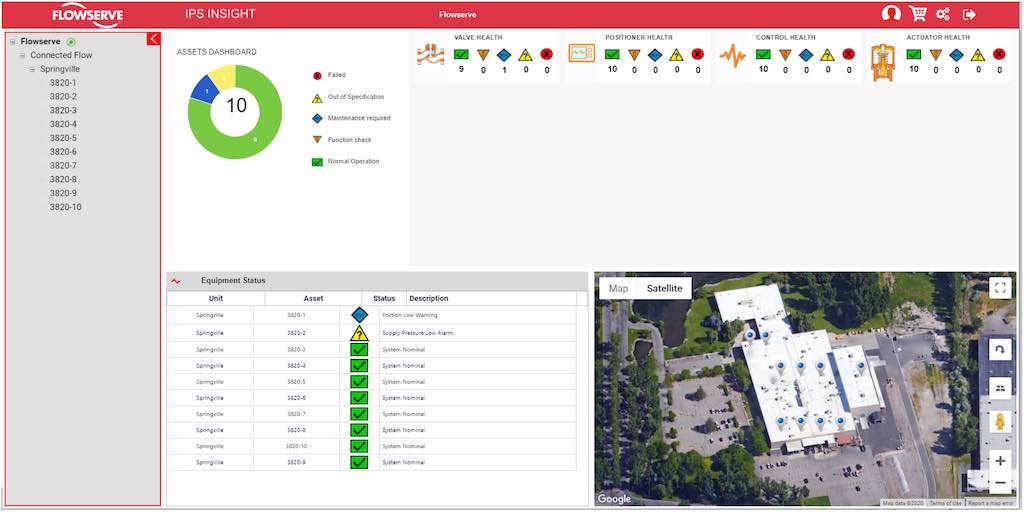Click the 3820-2 yellow warning status icon
This screenshot has height=512, width=1024.
pos(359,333)
